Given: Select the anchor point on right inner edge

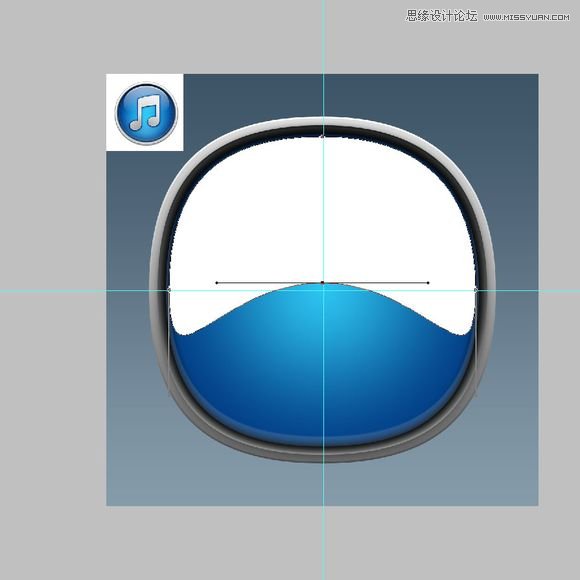Looking at the screenshot, I should (476, 290).
